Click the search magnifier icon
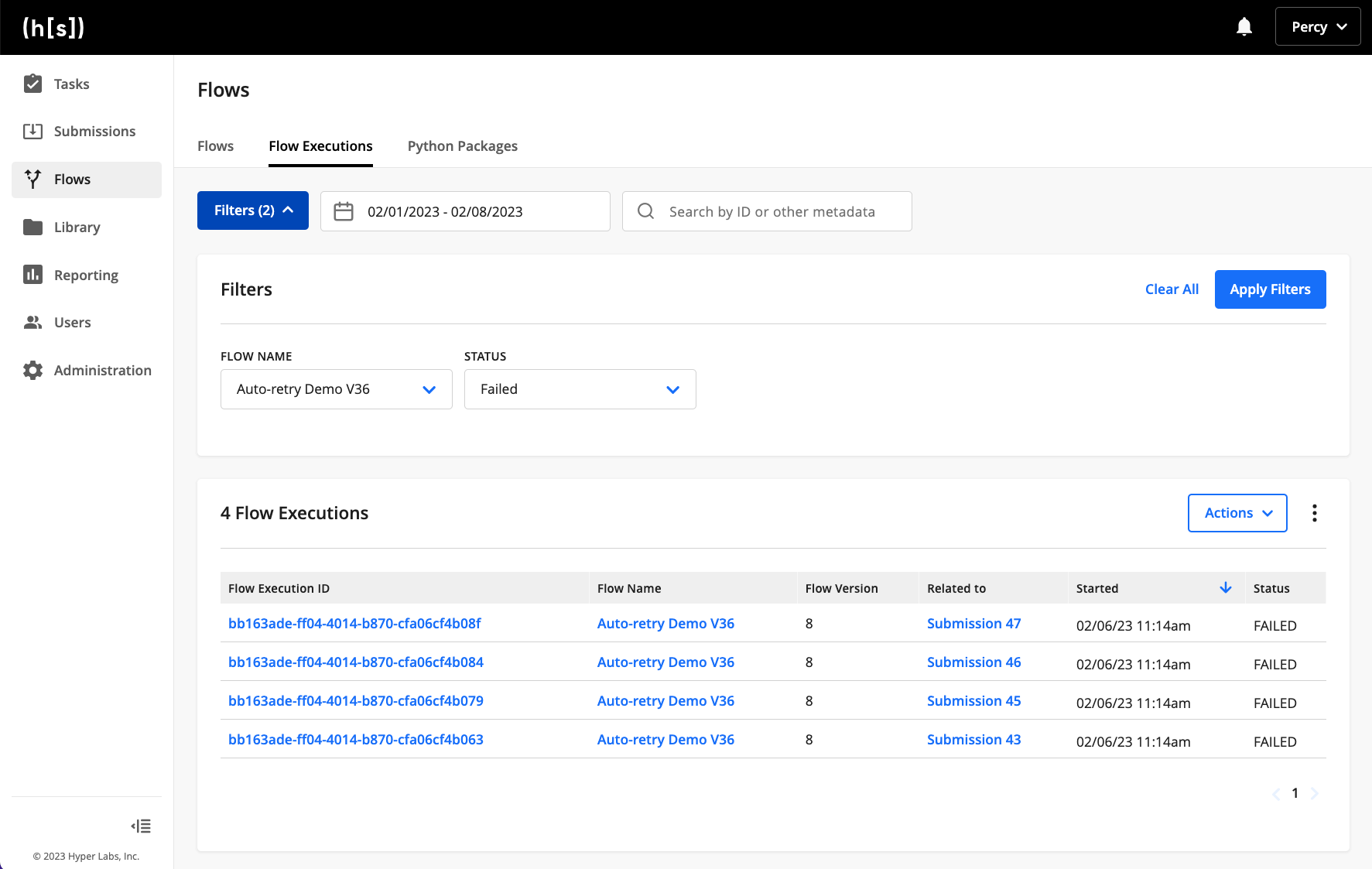Viewport: 1372px width, 869px height. 646,211
